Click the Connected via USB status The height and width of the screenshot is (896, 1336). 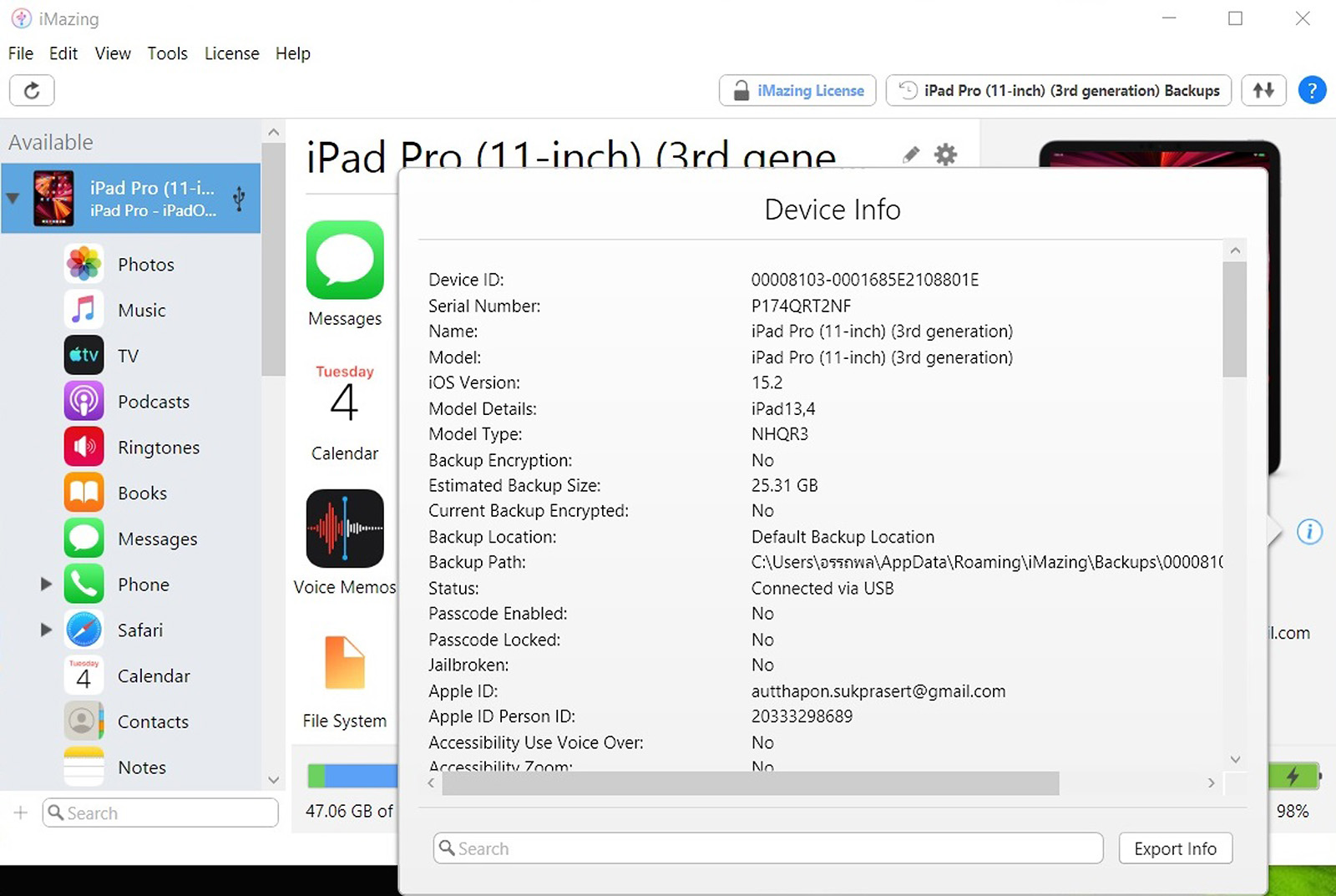click(x=822, y=588)
